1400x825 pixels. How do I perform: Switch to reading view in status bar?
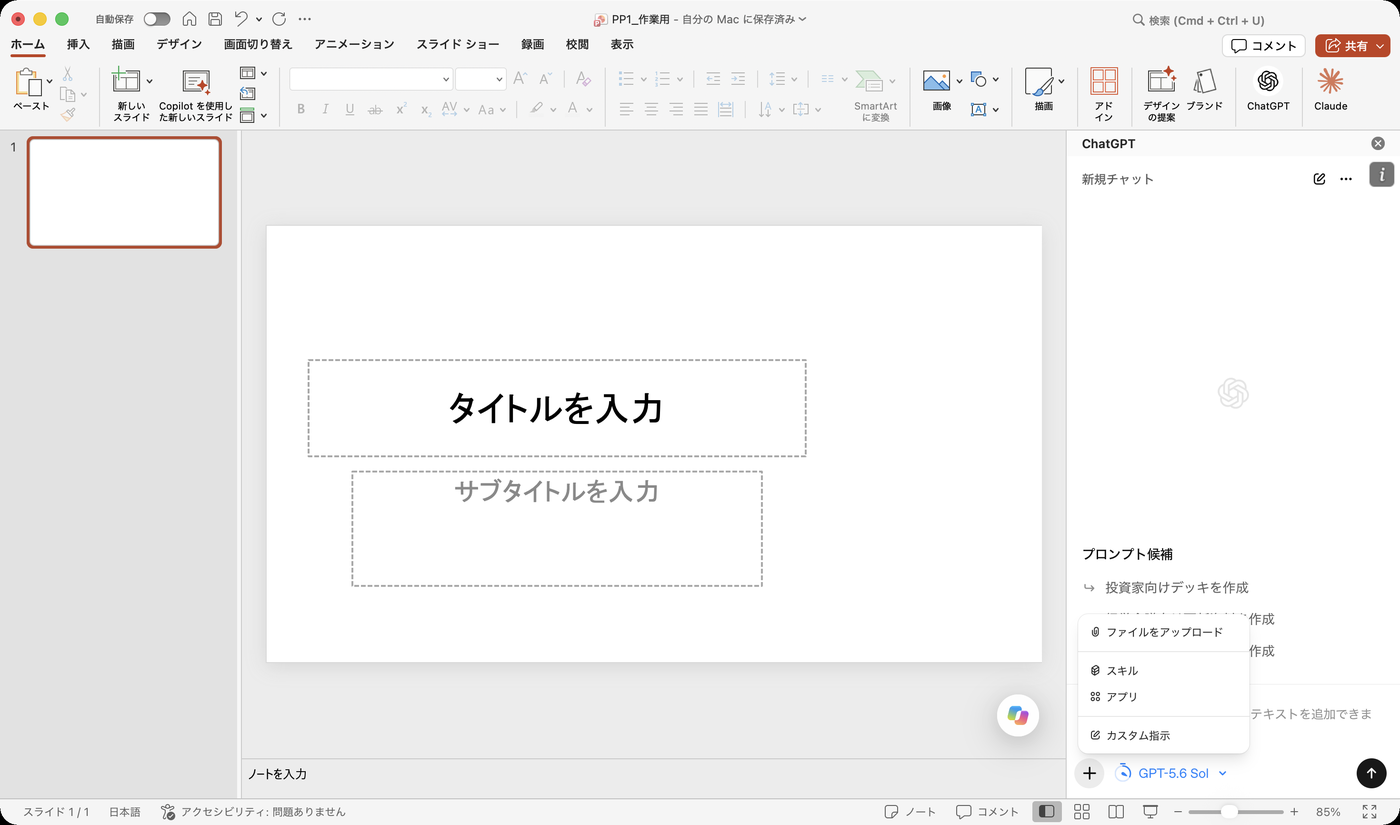click(x=1116, y=811)
